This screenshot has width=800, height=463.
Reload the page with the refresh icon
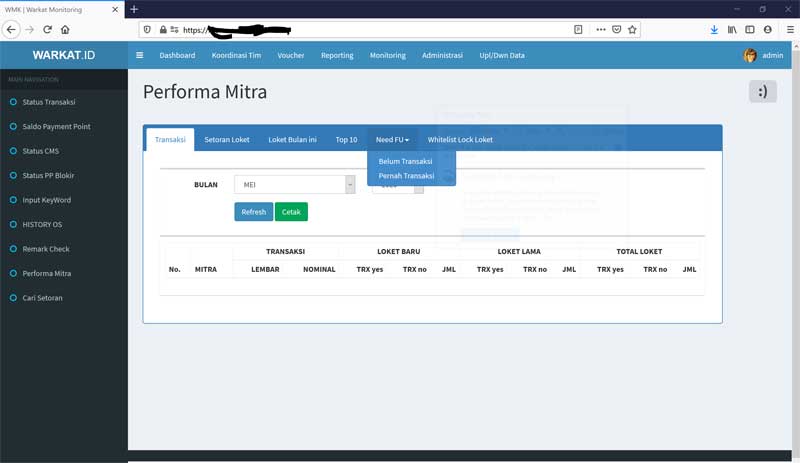point(47,30)
